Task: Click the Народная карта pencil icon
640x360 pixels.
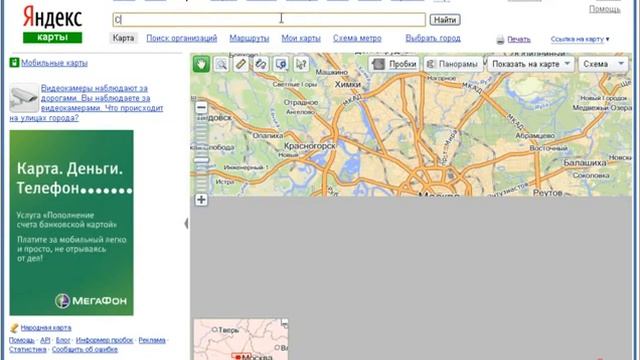Action: (x=14, y=328)
